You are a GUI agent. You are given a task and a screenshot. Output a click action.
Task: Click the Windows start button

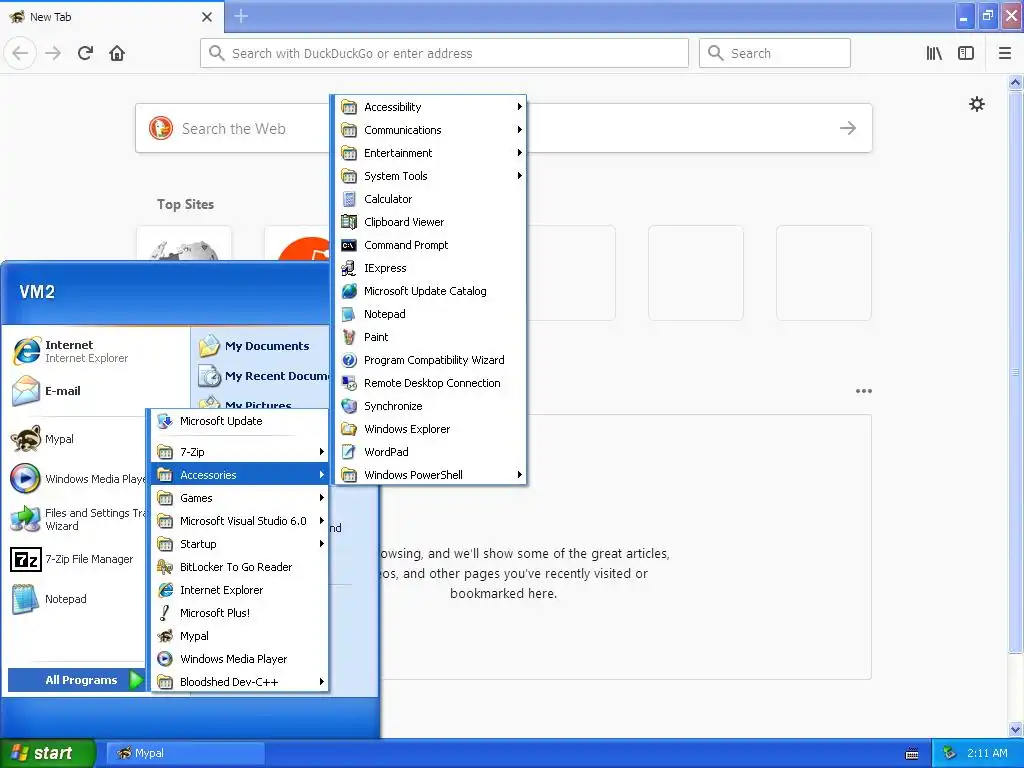pyautogui.click(x=48, y=753)
